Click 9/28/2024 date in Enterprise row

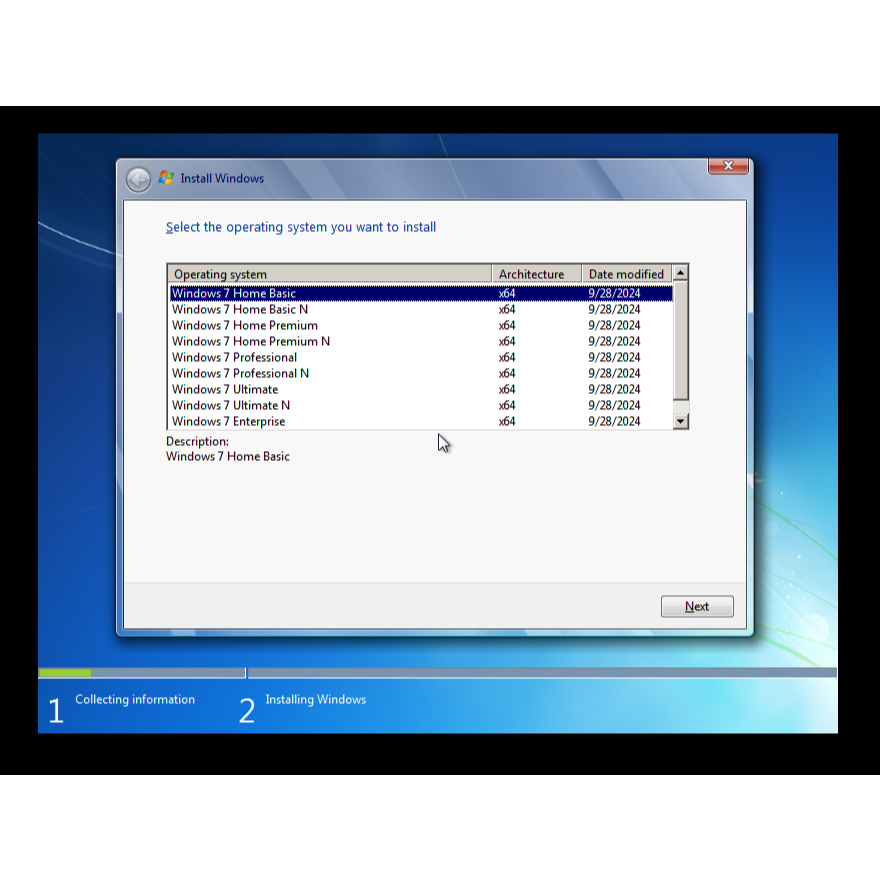pyautogui.click(x=614, y=421)
